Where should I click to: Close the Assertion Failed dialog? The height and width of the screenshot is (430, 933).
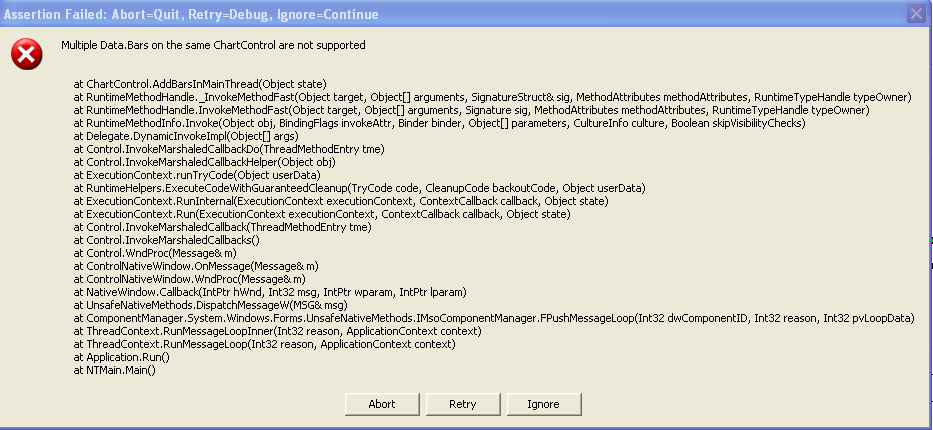[x=914, y=14]
